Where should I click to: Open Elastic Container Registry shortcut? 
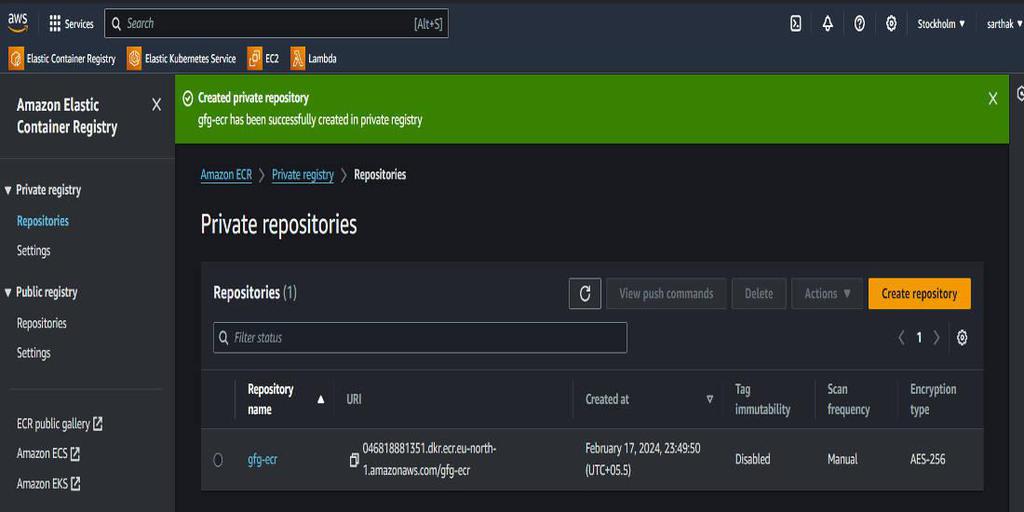(62, 59)
